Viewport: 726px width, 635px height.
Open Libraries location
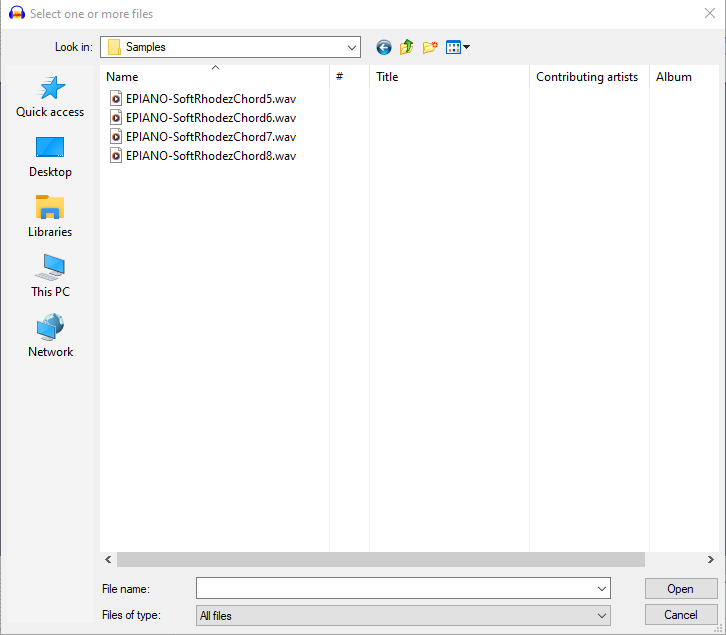coord(50,217)
